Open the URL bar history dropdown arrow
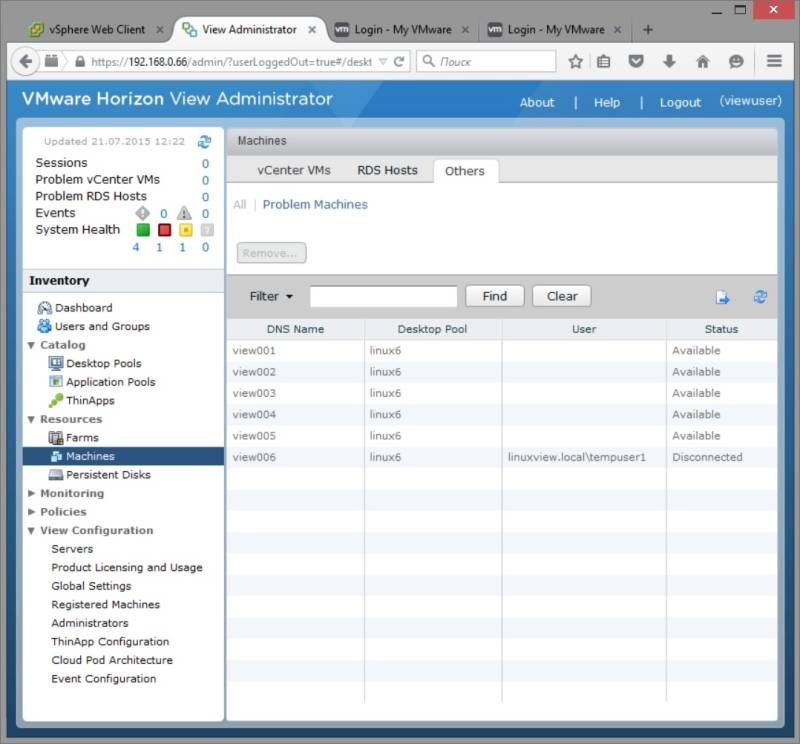 click(383, 62)
